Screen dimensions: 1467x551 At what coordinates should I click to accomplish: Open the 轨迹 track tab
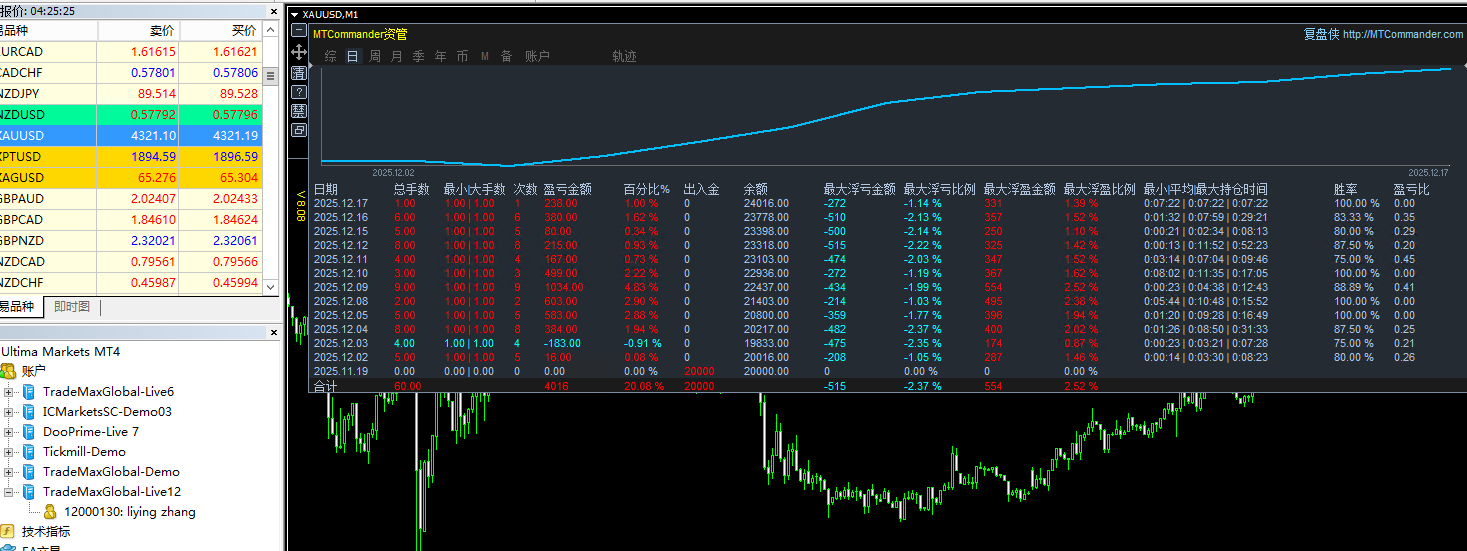pyautogui.click(x=624, y=56)
